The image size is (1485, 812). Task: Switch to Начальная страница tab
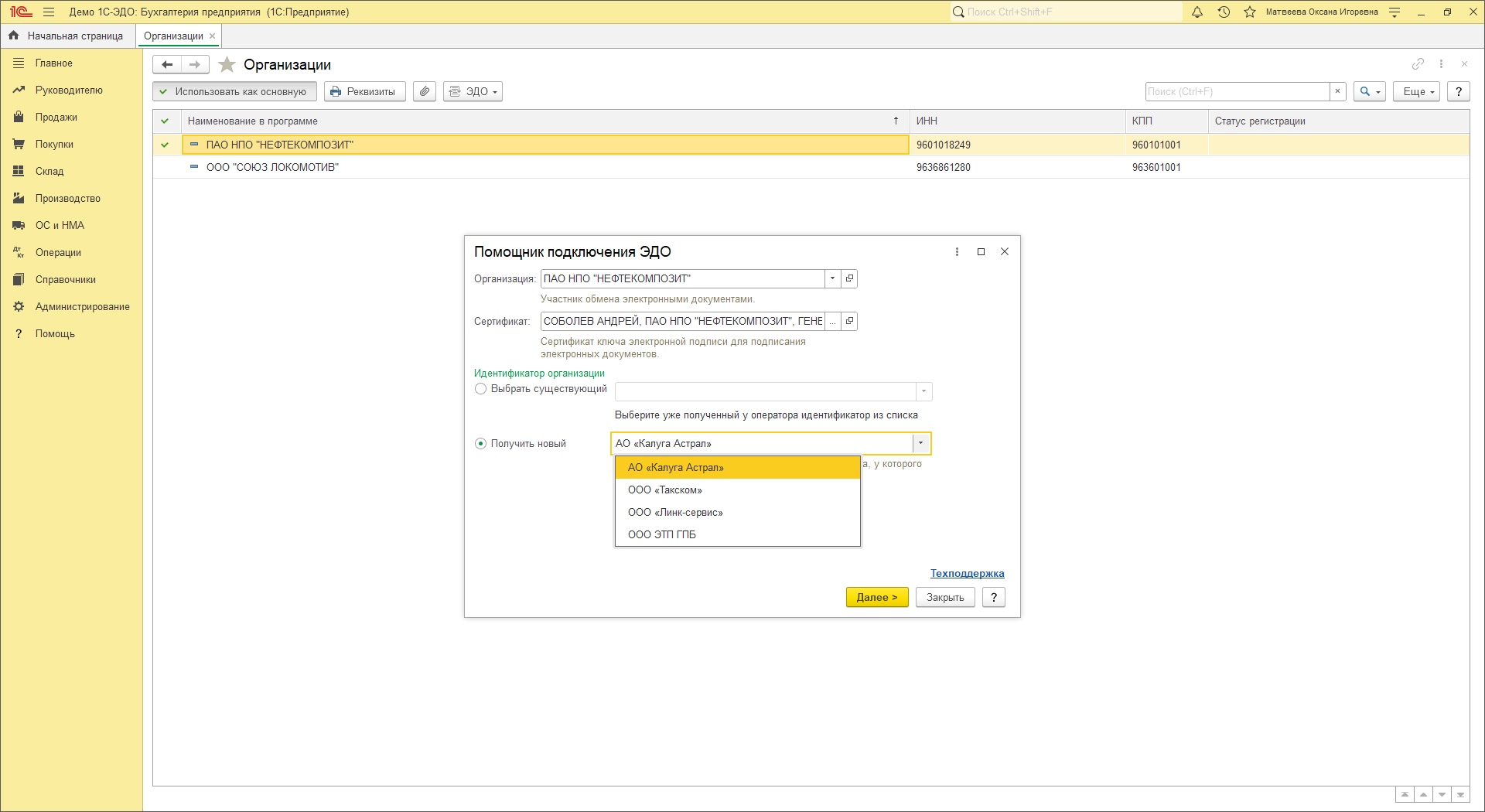click(x=68, y=36)
